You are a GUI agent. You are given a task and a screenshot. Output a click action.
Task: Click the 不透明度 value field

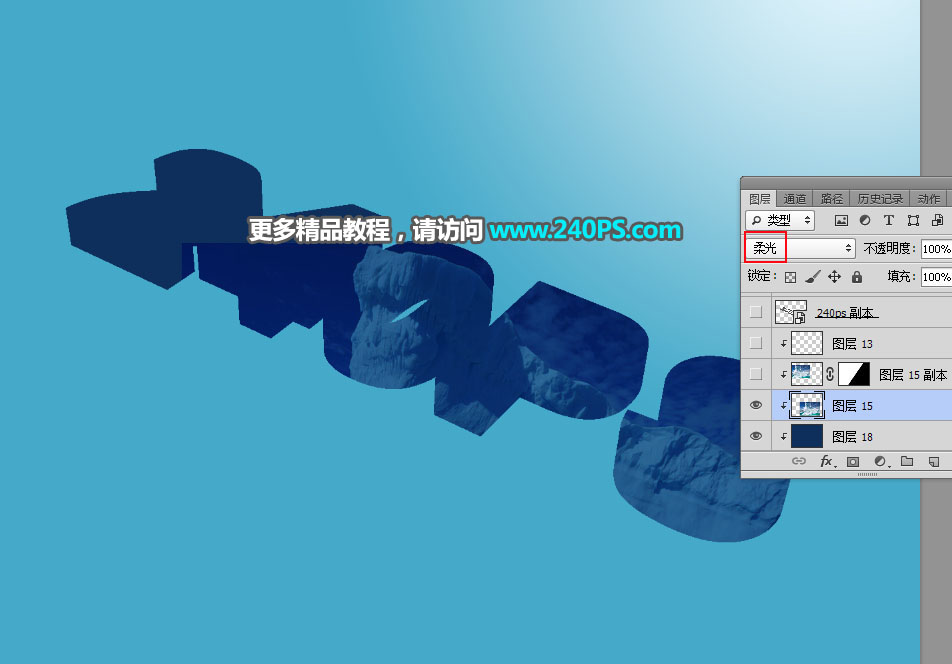936,249
